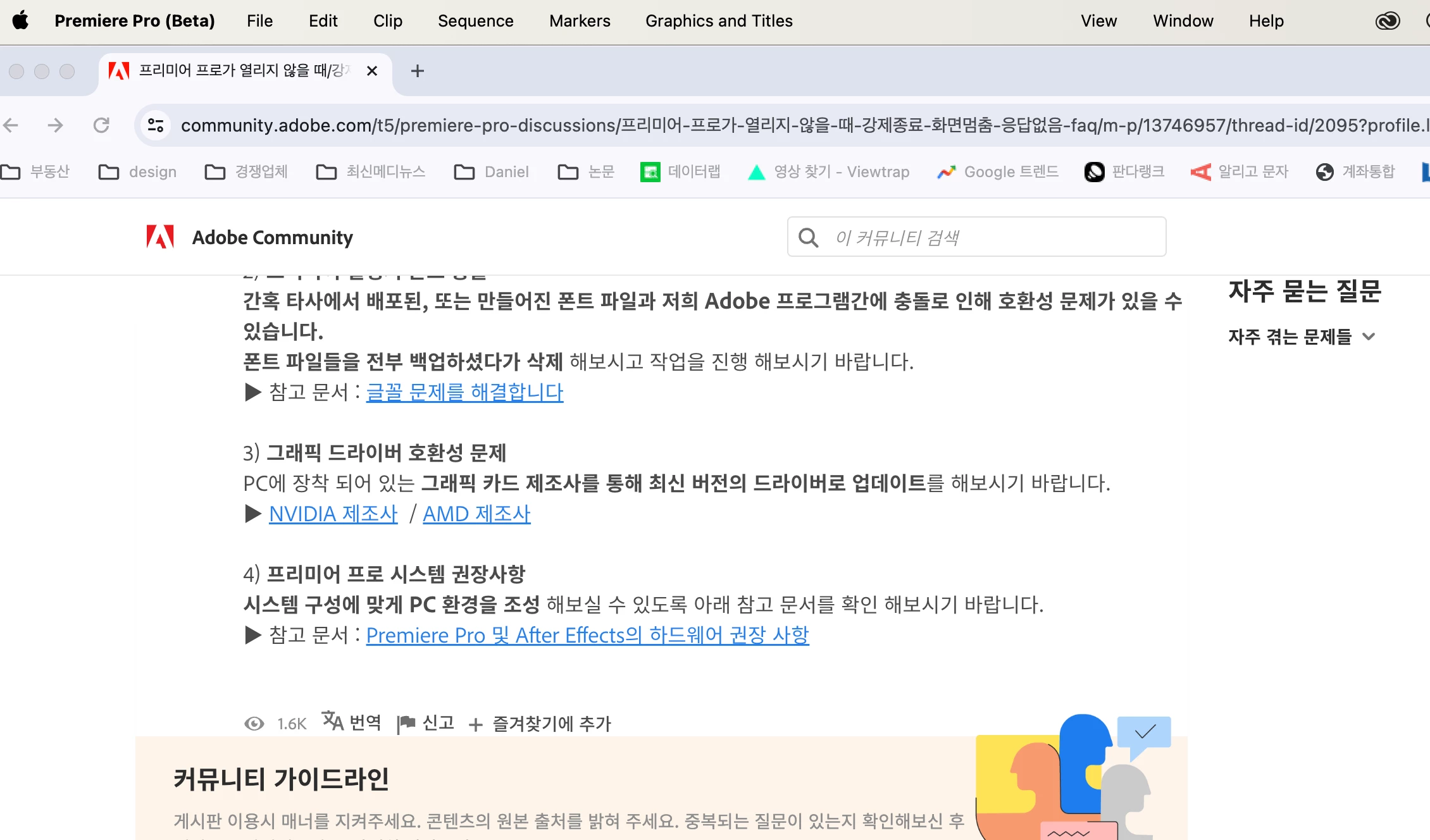Open the 글꼴 문제를 해결합니다 link
Image resolution: width=1430 pixels, height=840 pixels.
[464, 392]
